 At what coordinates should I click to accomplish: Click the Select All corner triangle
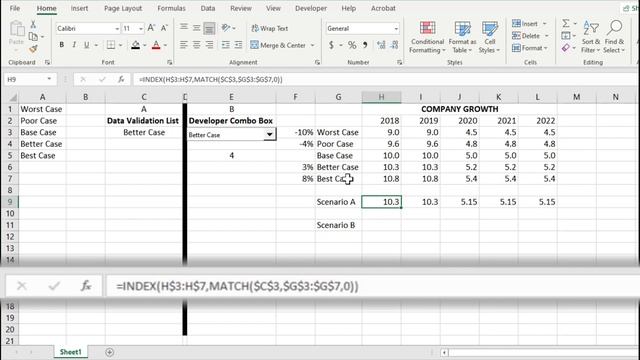tap(13, 97)
